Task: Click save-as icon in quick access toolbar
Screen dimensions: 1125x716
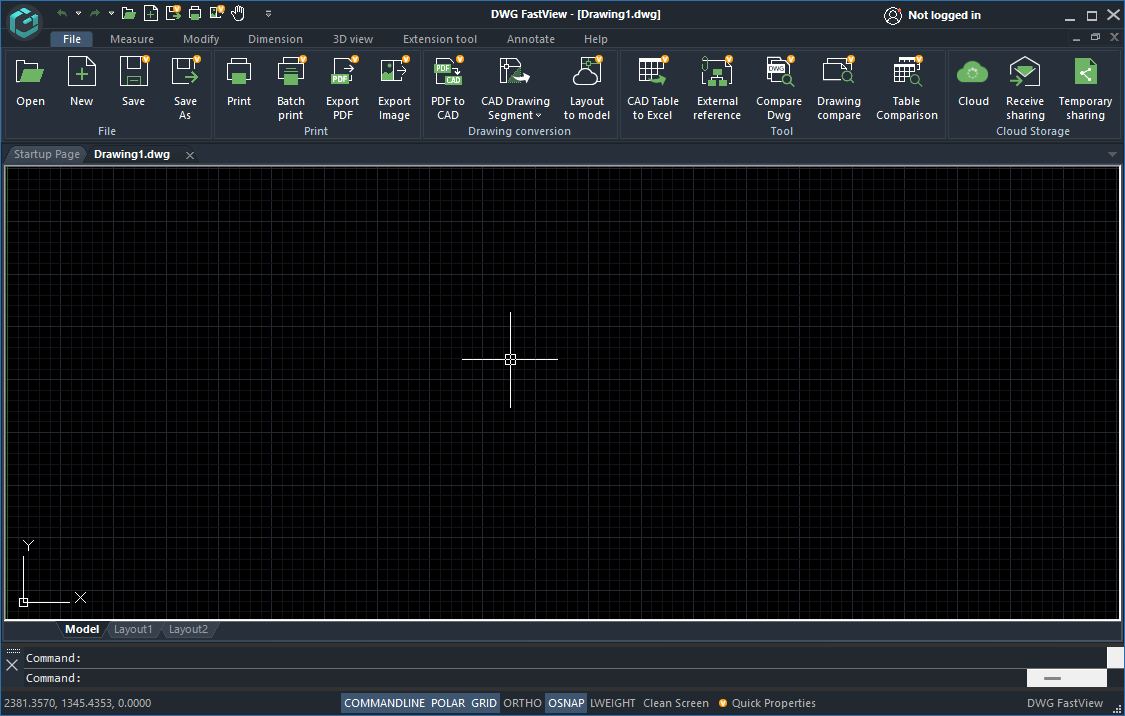Action: 173,13
